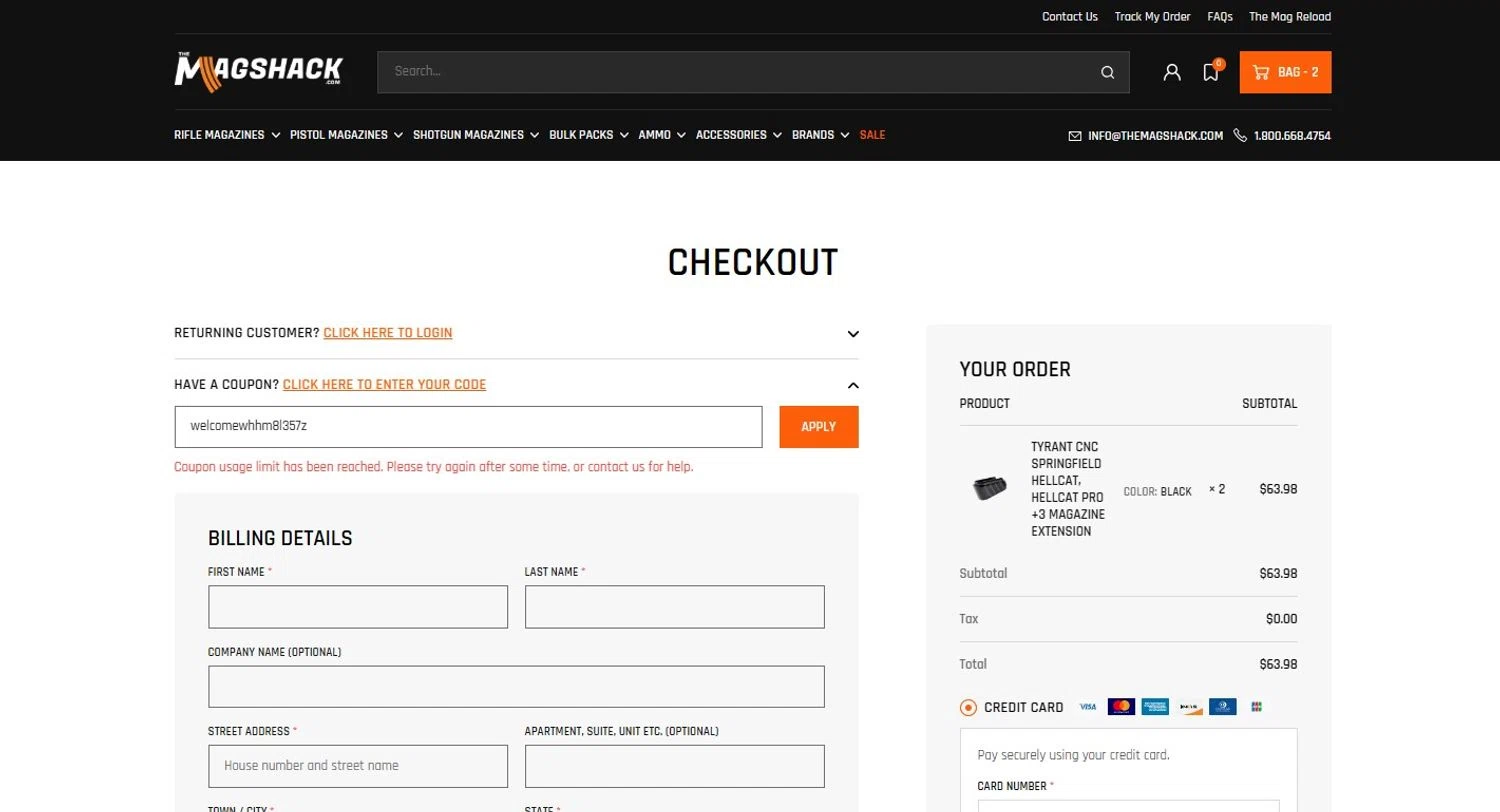This screenshot has height=812, width=1500.
Task: Select the Credit Card payment option
Action: [x=968, y=708]
